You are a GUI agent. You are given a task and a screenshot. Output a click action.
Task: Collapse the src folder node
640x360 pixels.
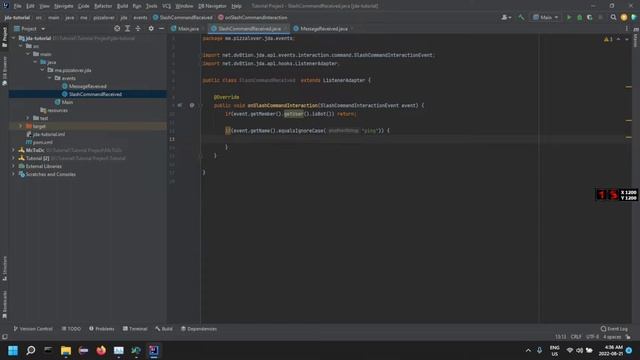21,46
